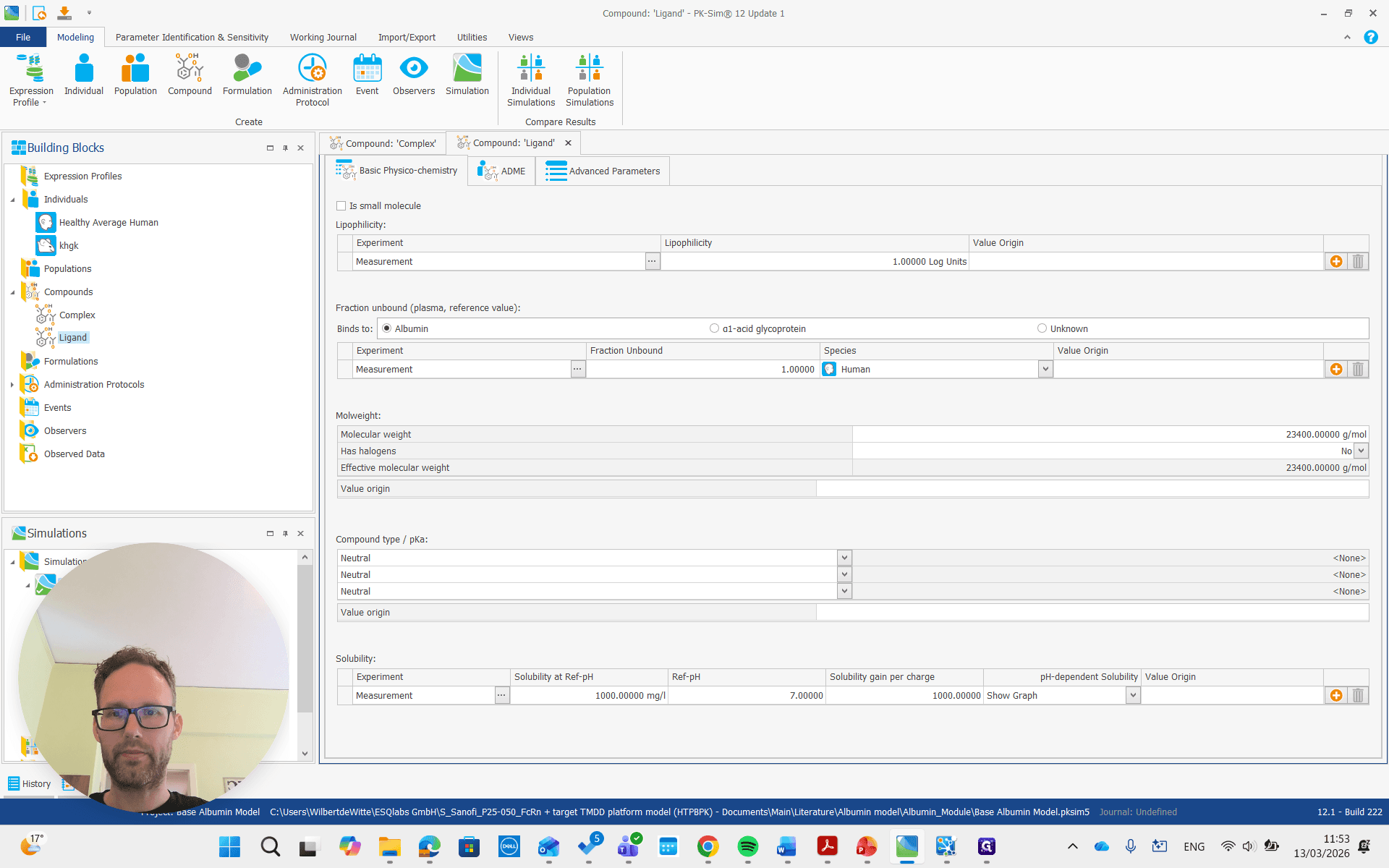Open Spotify from the taskbar
1389x868 pixels.
tap(747, 846)
